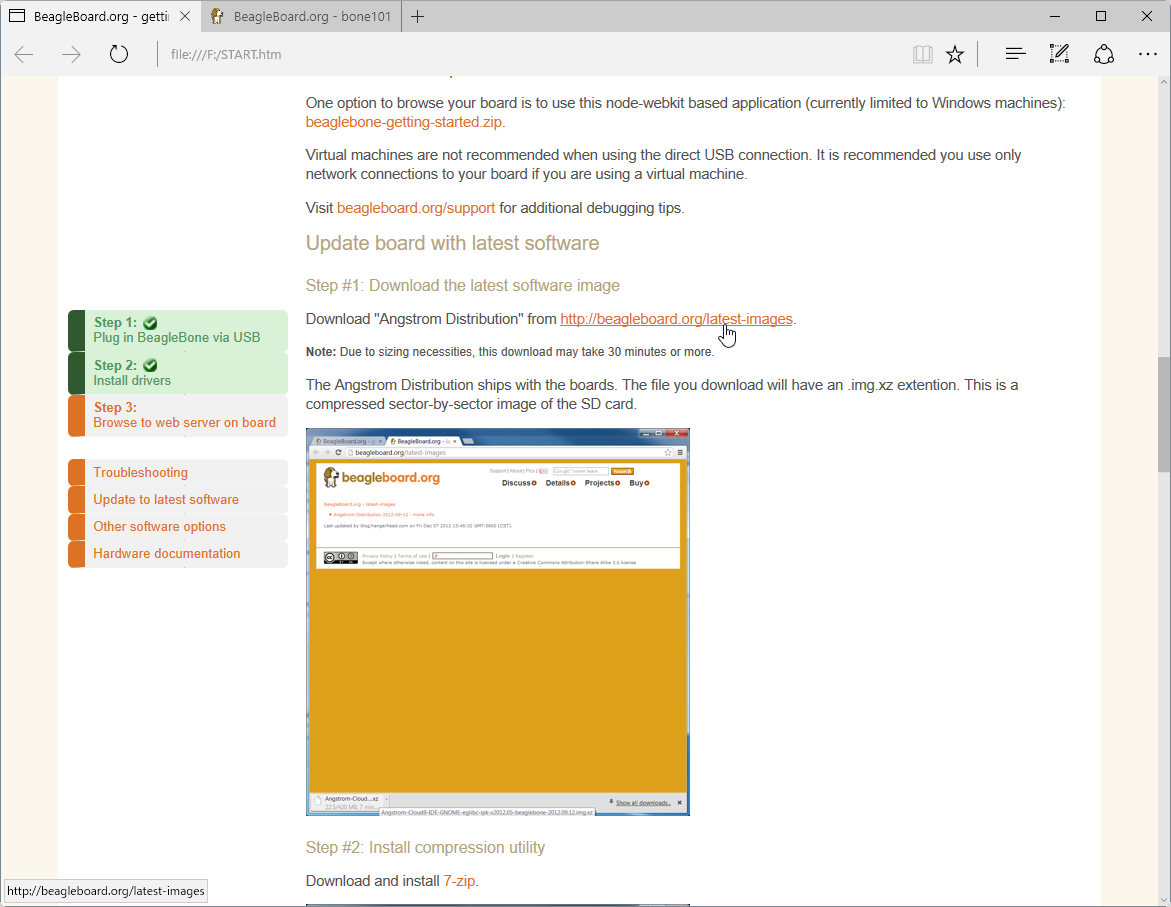Open a new tab with plus button
Viewport: 1171px width, 907px height.
[417, 16]
